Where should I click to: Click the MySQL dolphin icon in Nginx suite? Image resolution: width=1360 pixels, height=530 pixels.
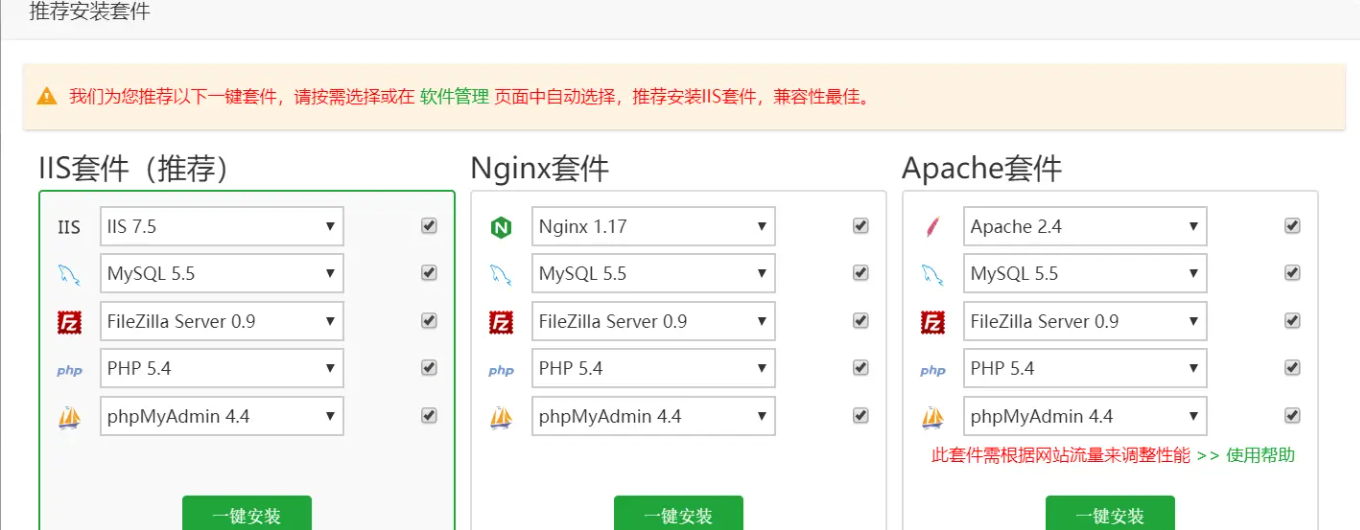pos(501,274)
